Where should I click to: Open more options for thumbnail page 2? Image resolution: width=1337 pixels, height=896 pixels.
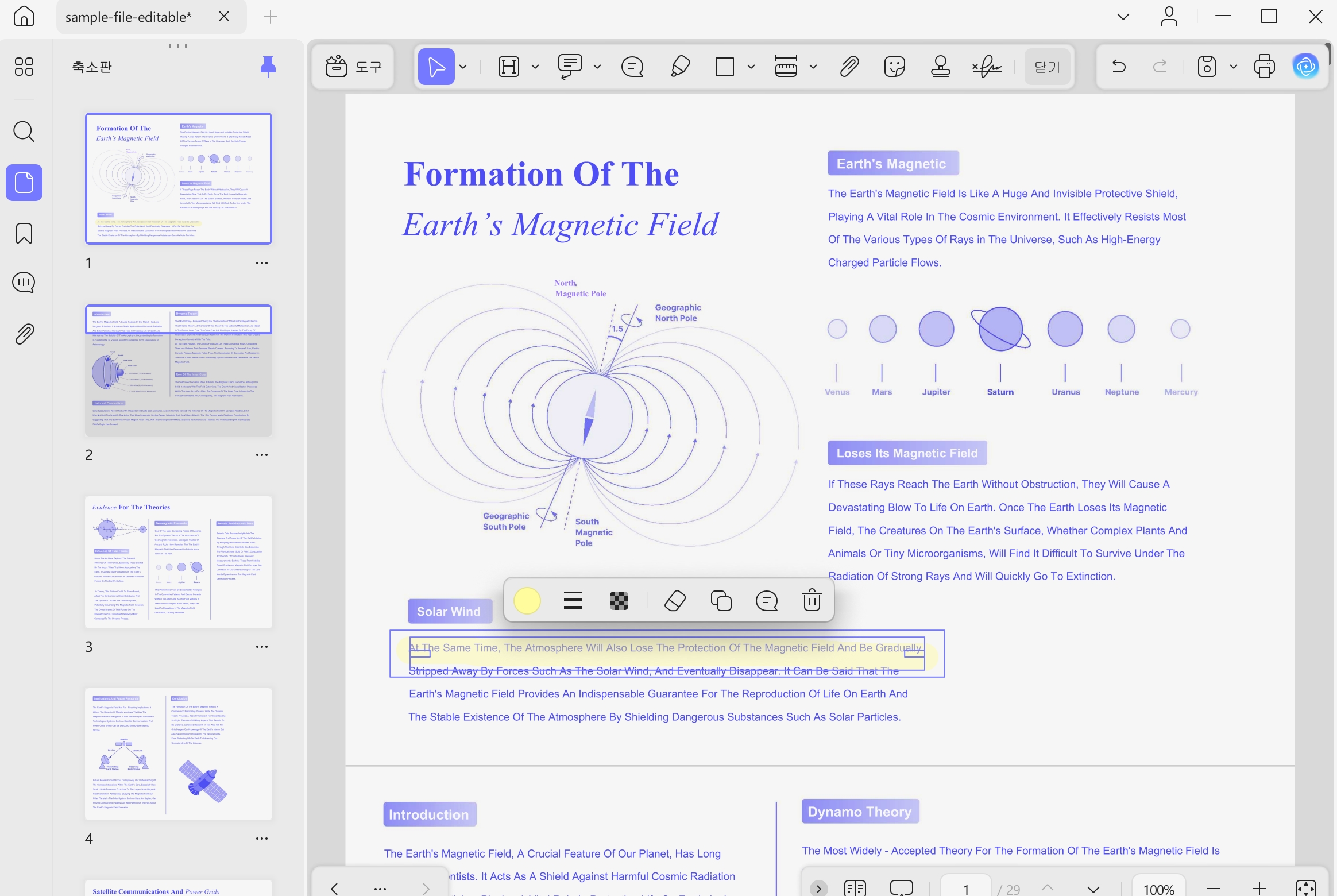(262, 455)
